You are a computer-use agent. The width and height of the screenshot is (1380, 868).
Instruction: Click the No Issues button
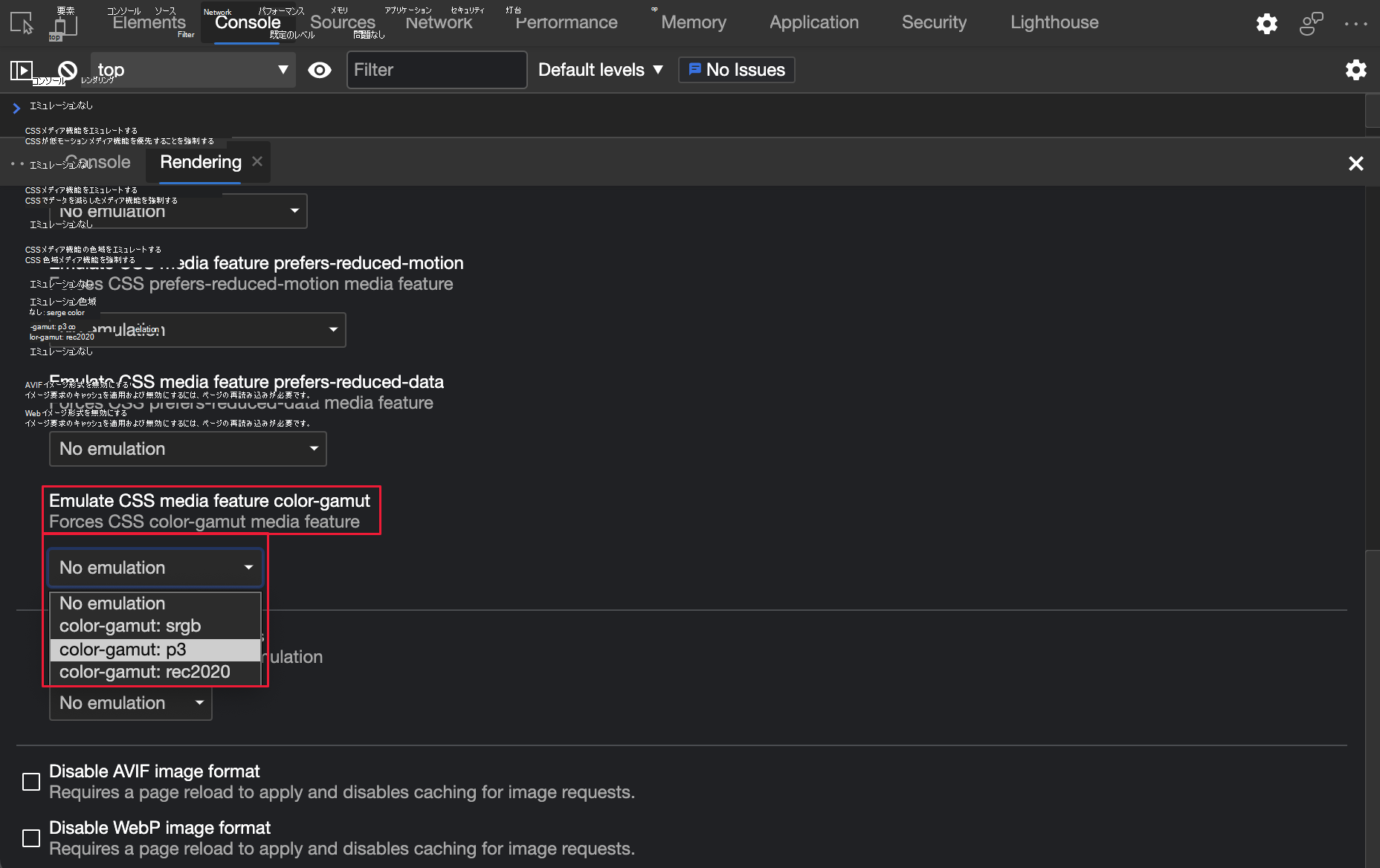[737, 70]
